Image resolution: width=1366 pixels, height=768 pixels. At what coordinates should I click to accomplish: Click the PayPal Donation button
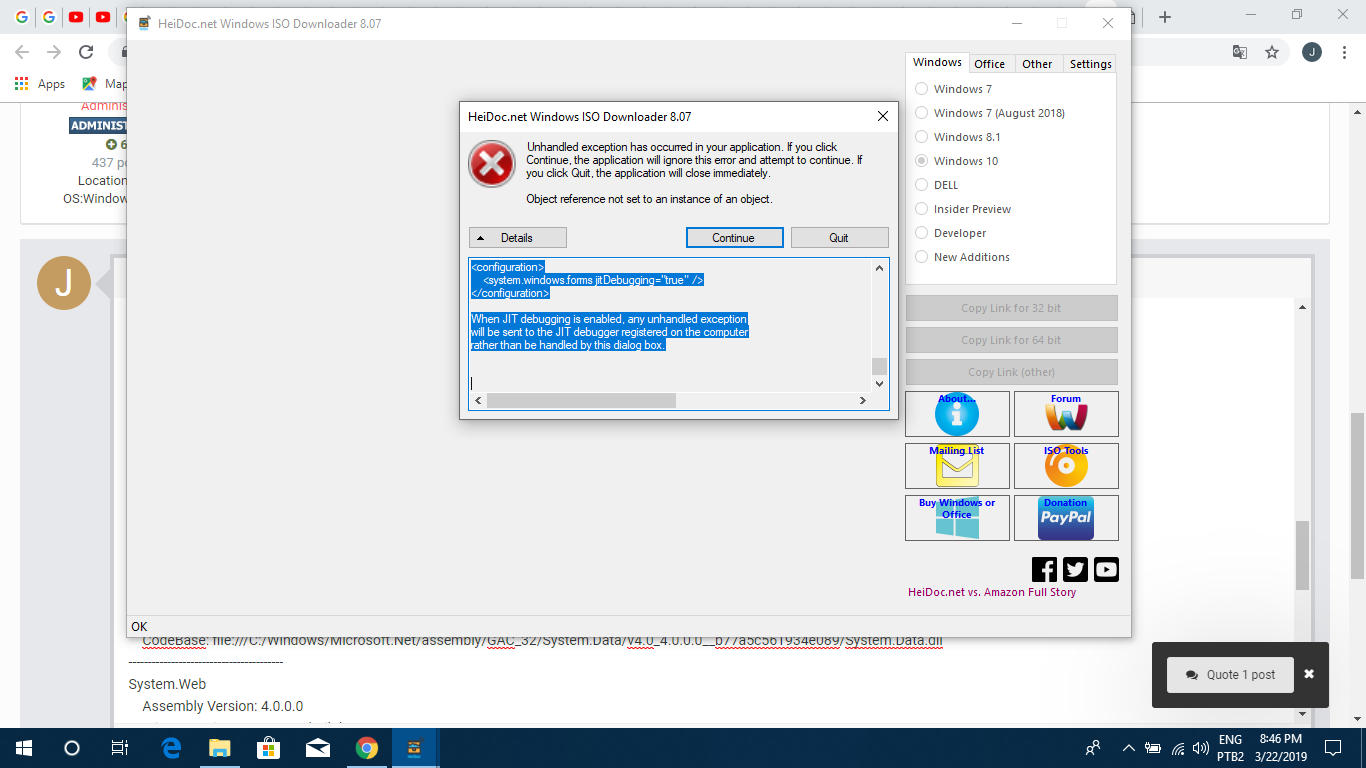tap(1066, 518)
